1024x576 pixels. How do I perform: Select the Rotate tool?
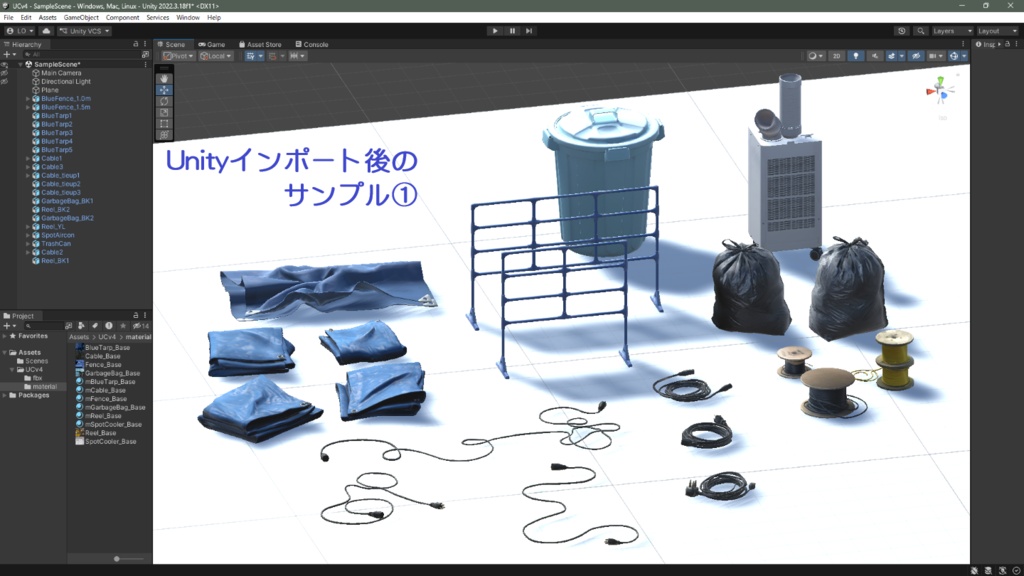click(164, 101)
